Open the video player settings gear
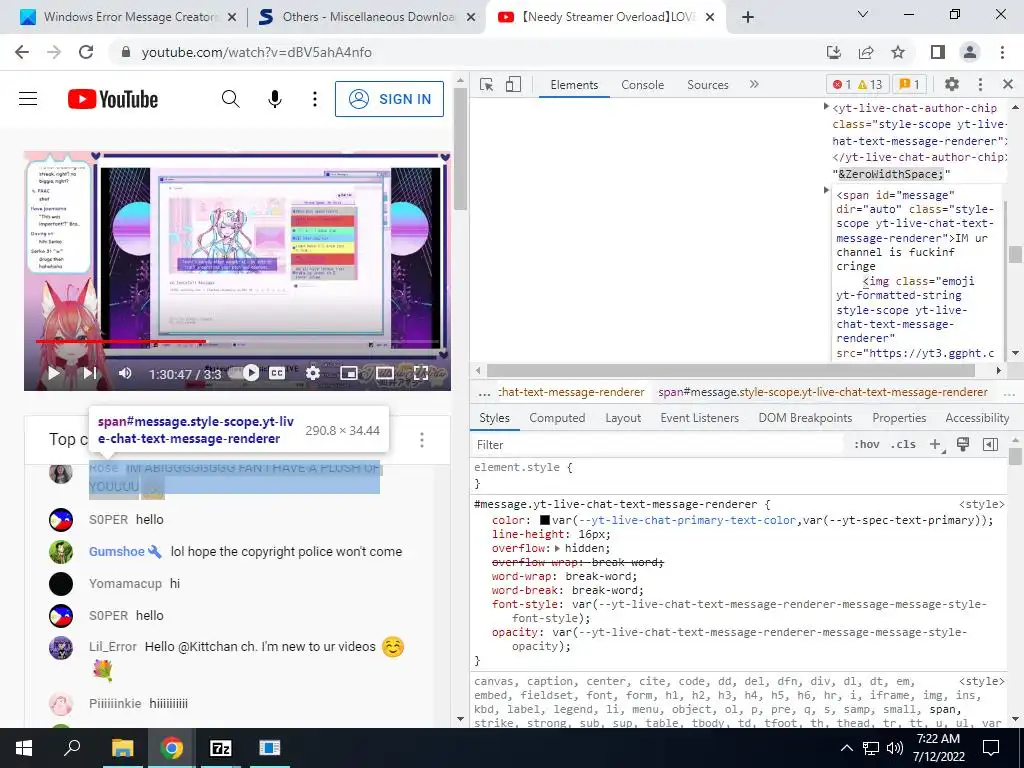This screenshot has height=768, width=1024. 313,373
